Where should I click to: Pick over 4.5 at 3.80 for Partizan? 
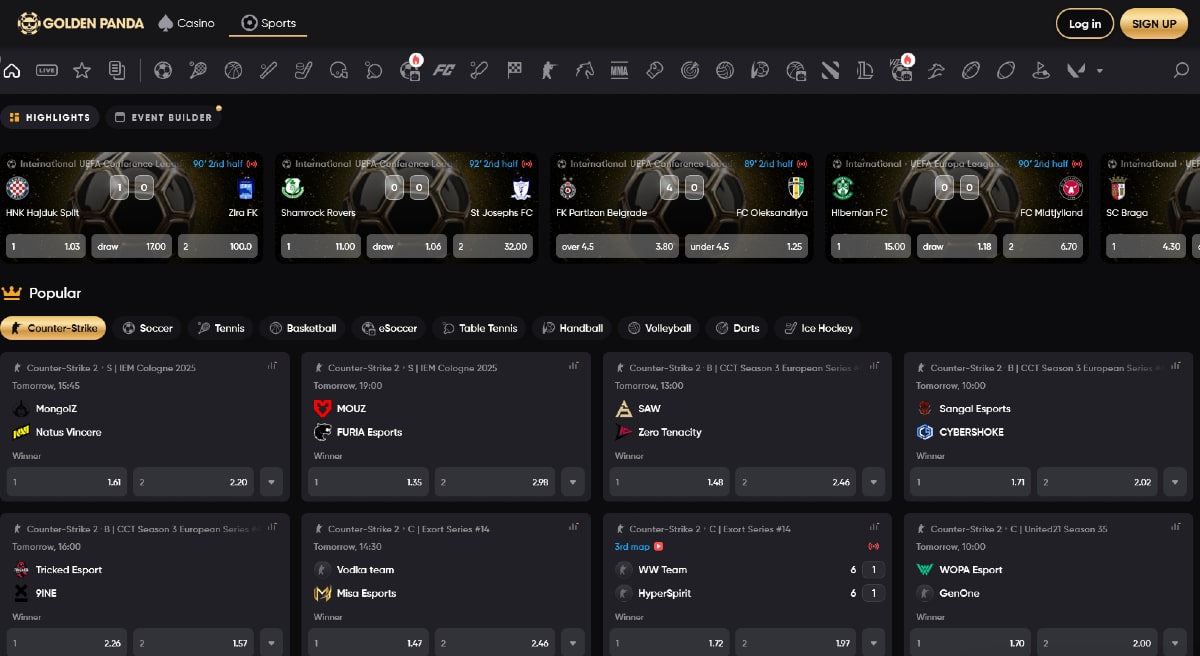617,246
